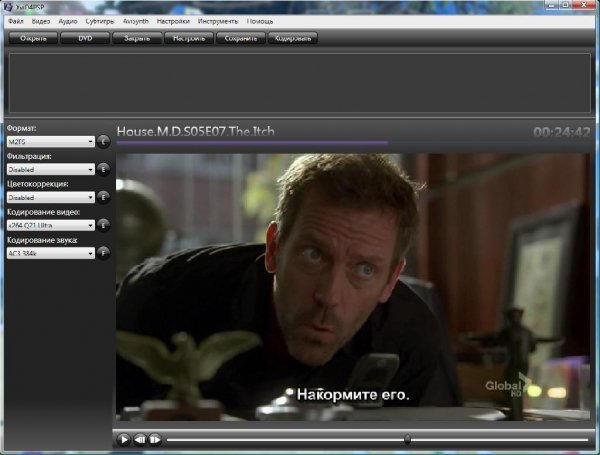This screenshot has height=455, width=600.
Task: Open the Аудио menu
Action: (68, 21)
